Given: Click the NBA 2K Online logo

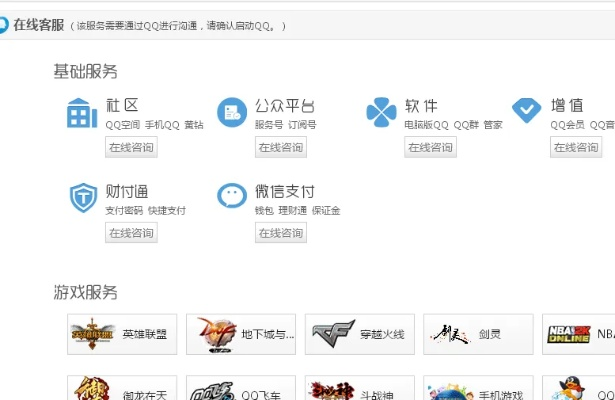Looking at the screenshot, I should click(569, 334).
